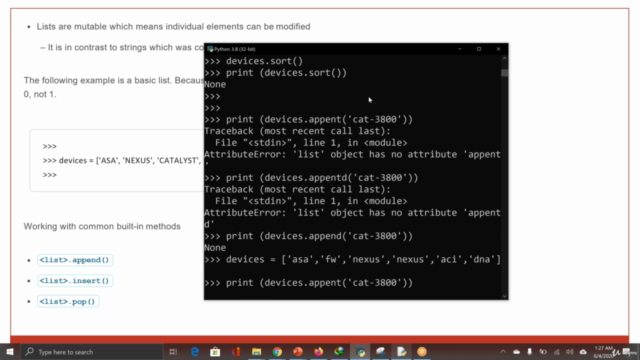Image resolution: width=640 pixels, height=360 pixels.
Task: Click the 'print (devices.sort())' console line
Action: point(276,73)
